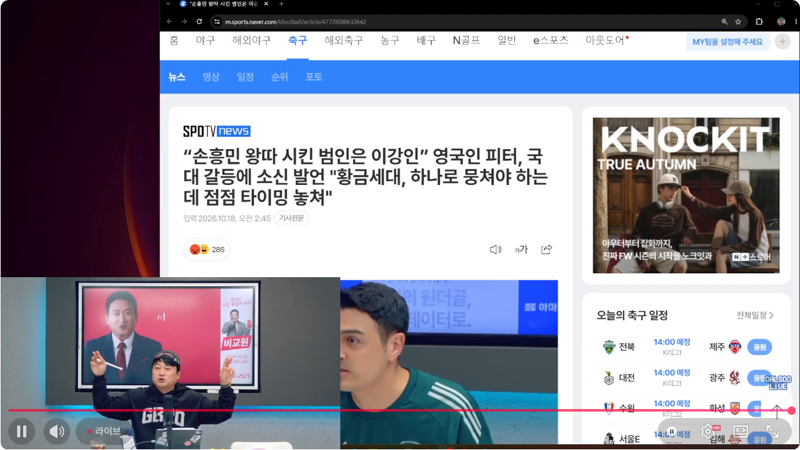The width and height of the screenshot is (800, 450).
Task: Pause the live stream video
Action: pyautogui.click(x=21, y=432)
